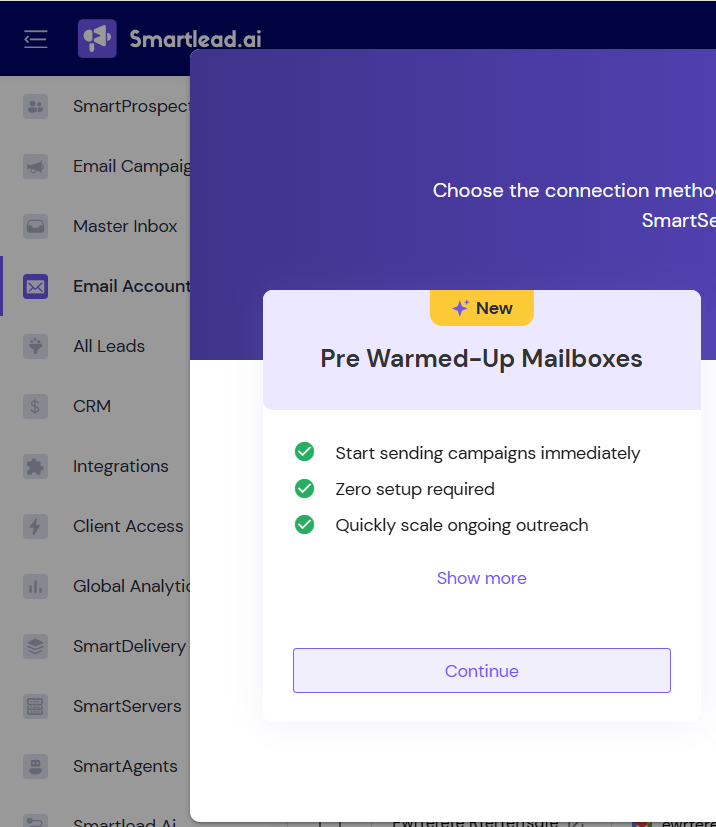Click the All Leads funnel icon
Screen dimensions: 716x827
(36, 346)
